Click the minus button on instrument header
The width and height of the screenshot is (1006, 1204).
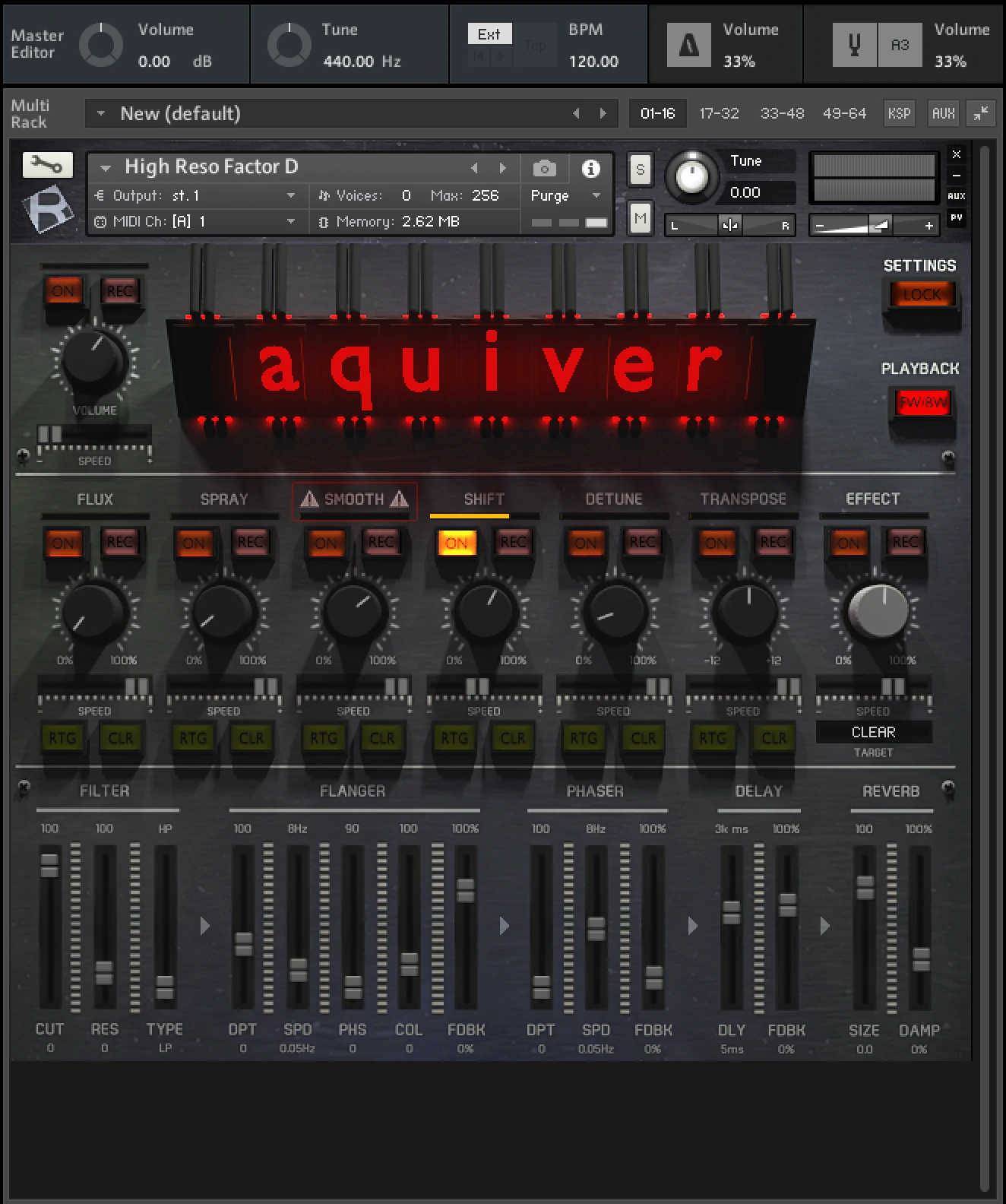tap(957, 176)
